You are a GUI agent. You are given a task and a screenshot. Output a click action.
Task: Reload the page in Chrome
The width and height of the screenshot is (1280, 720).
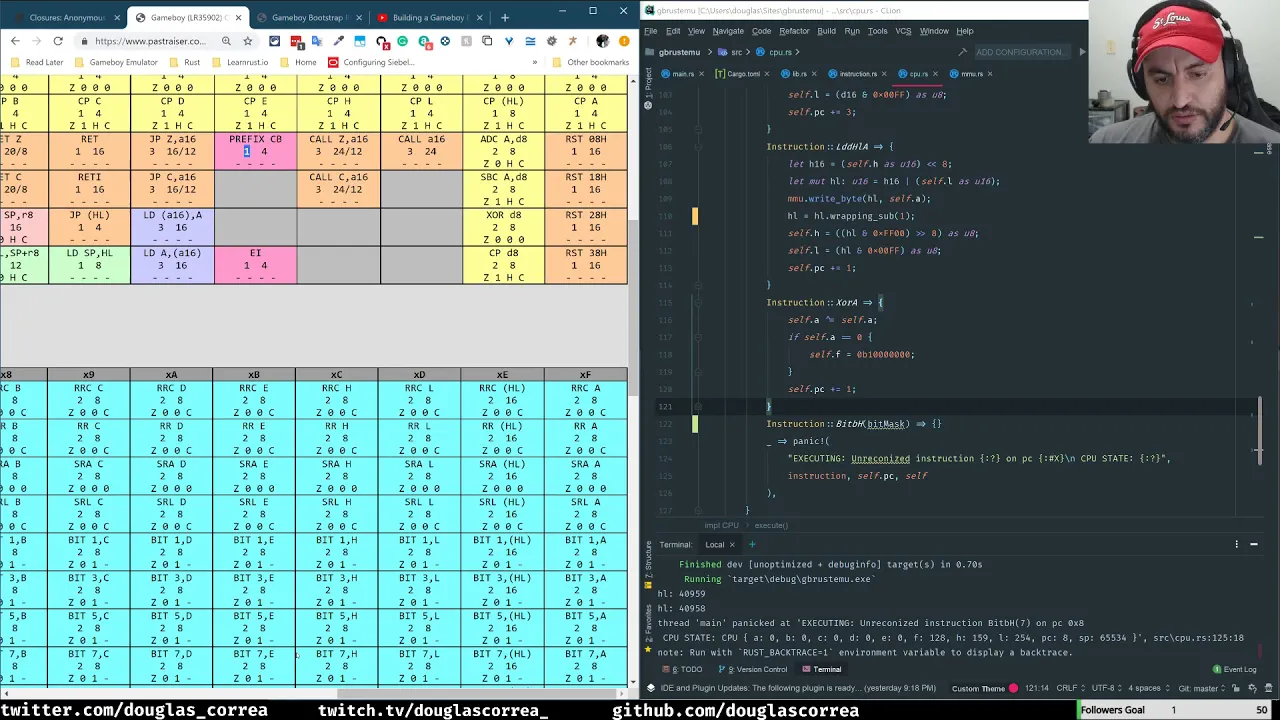click(x=58, y=41)
